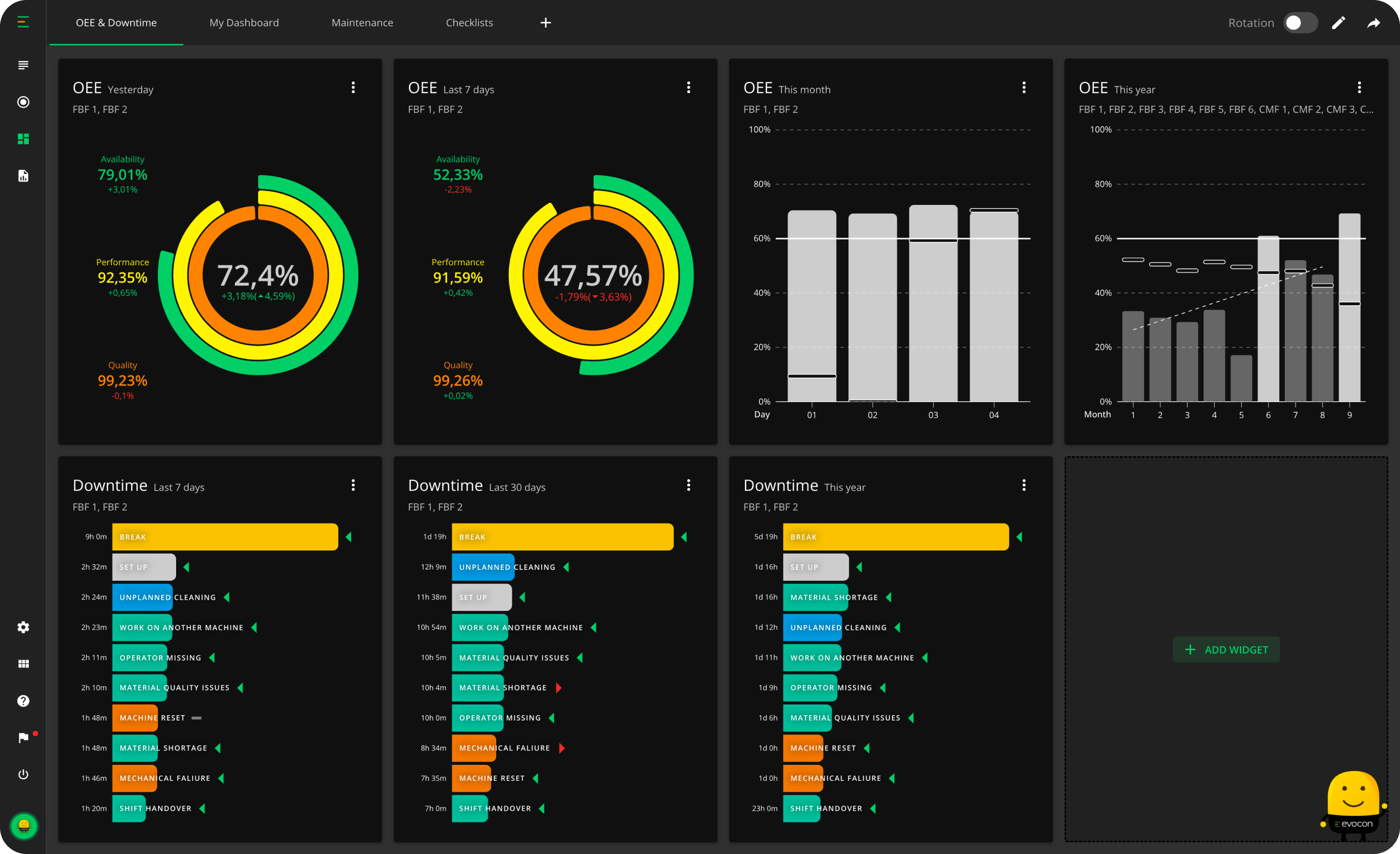
Task: Click the day 01 bar in OEE This month
Action: pos(812,306)
